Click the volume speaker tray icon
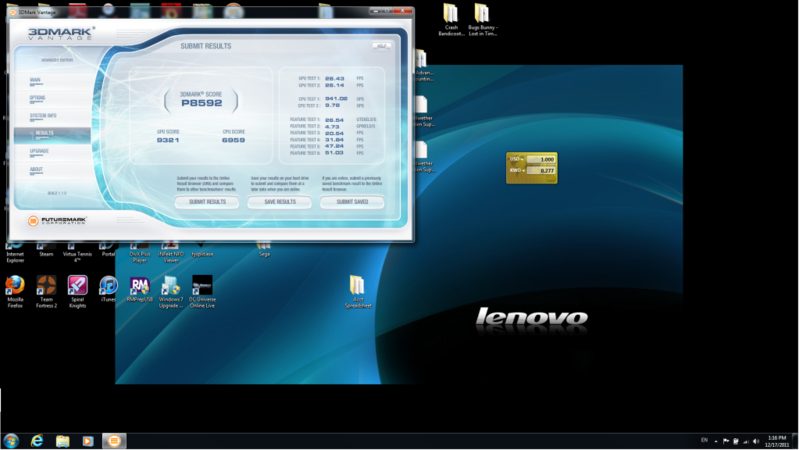This screenshot has width=799, height=450. pos(756,441)
